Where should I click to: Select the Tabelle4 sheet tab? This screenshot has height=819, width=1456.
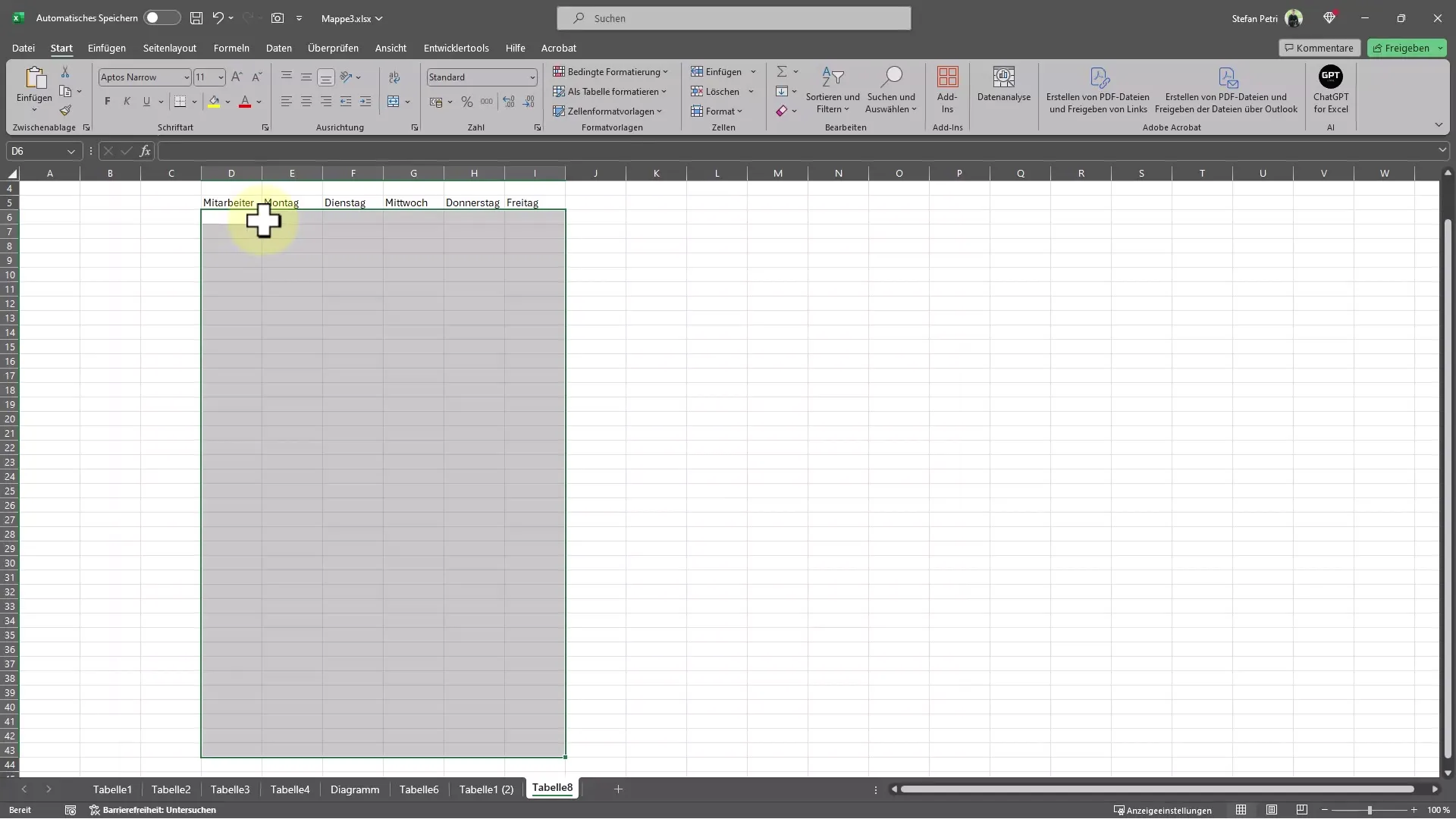coord(289,788)
